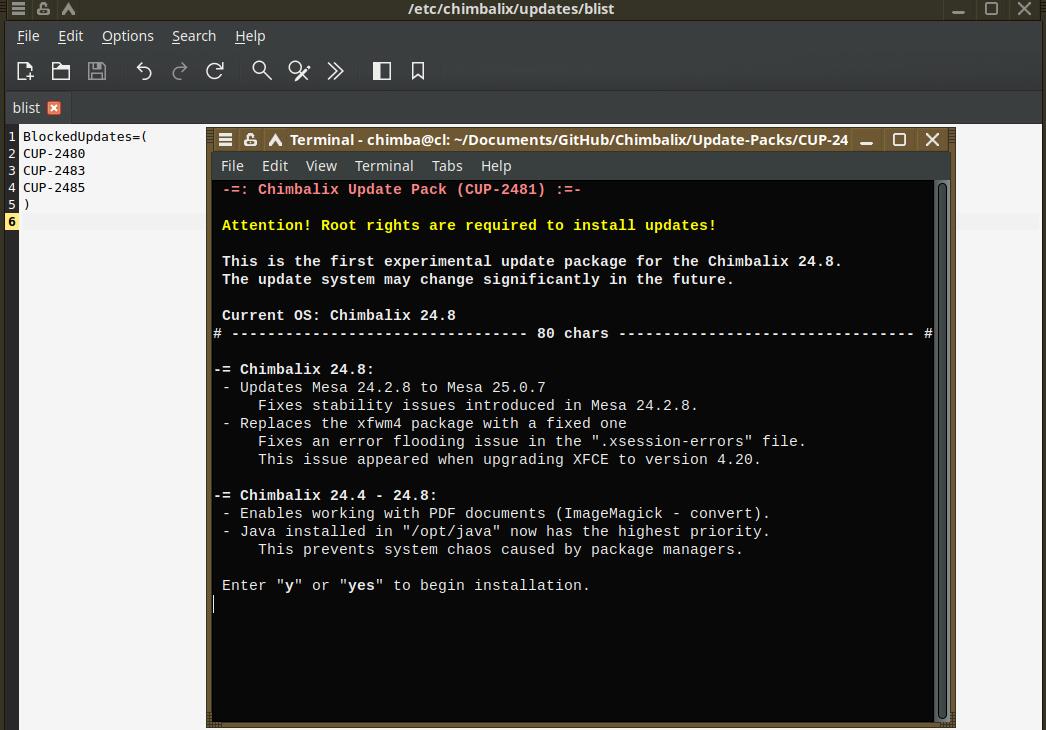
Task: Save the blist file with the floppy icon
Action: coord(97,71)
